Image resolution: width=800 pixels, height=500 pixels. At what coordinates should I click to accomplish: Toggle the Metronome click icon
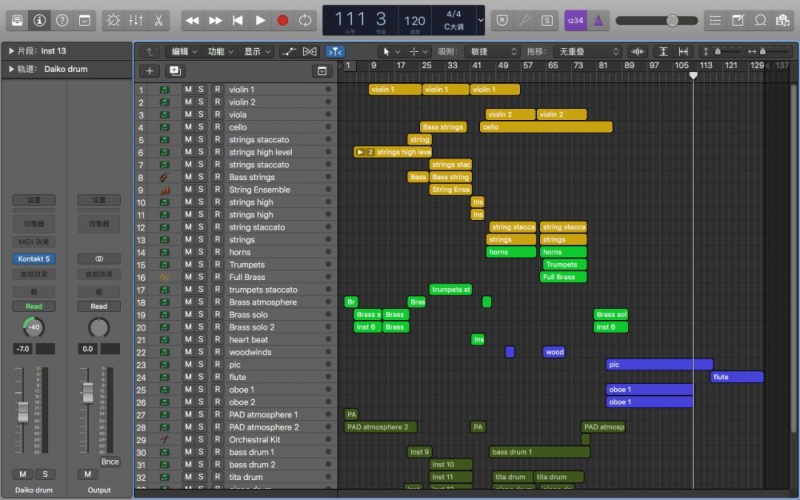(x=598, y=20)
